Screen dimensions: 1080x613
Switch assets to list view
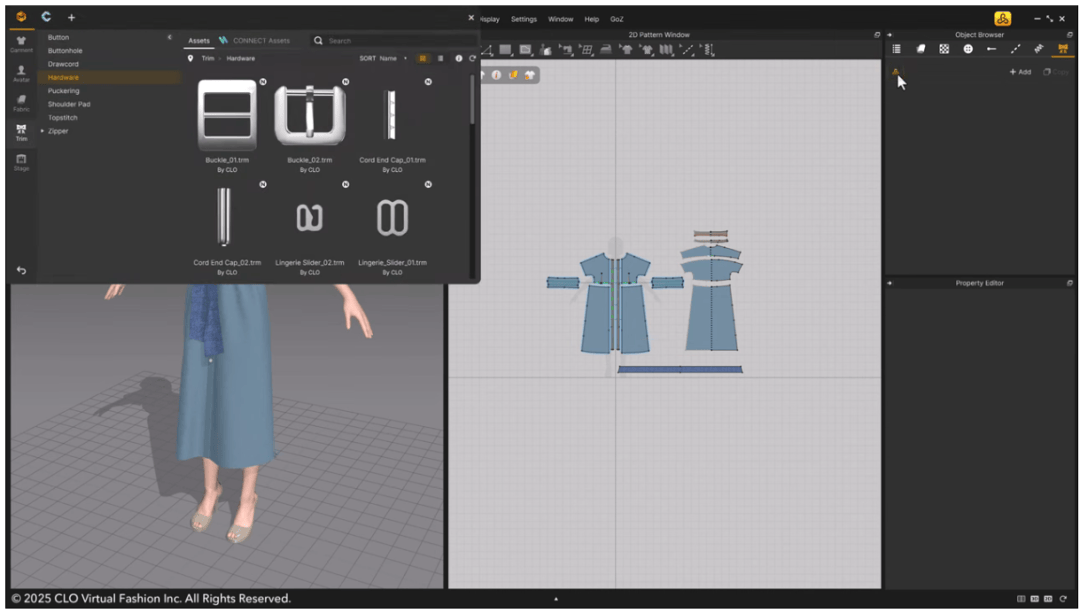(440, 58)
